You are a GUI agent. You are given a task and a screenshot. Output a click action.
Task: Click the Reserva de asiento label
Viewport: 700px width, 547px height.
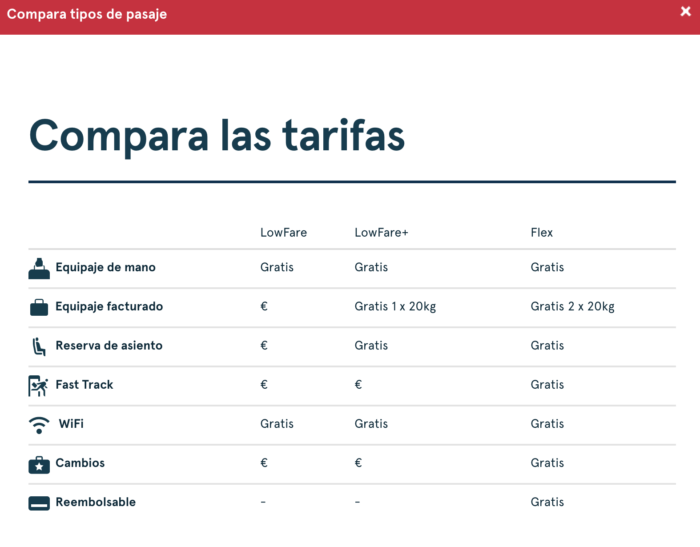click(x=109, y=346)
